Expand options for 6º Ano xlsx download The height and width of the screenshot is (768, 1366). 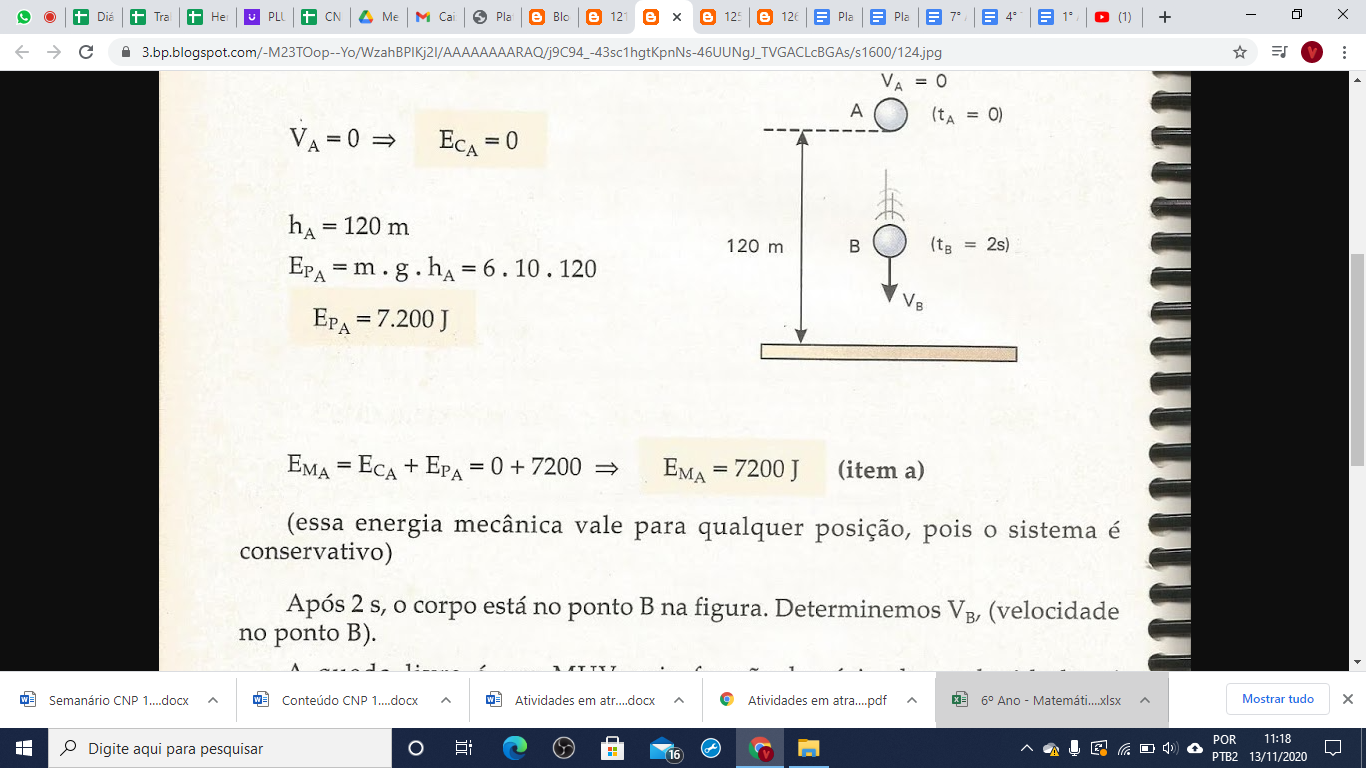pos(1145,700)
